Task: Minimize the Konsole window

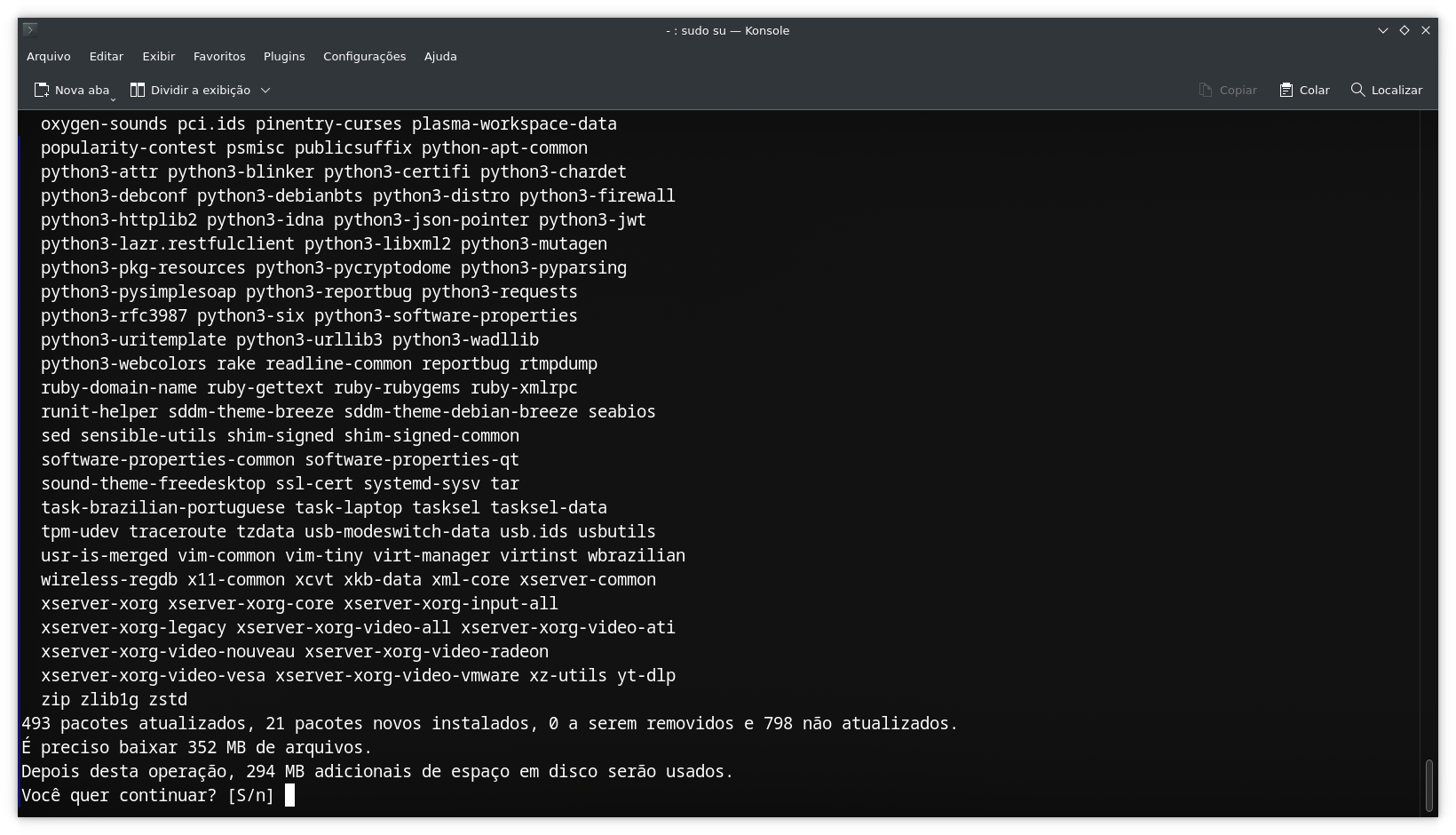Action: tap(1382, 30)
